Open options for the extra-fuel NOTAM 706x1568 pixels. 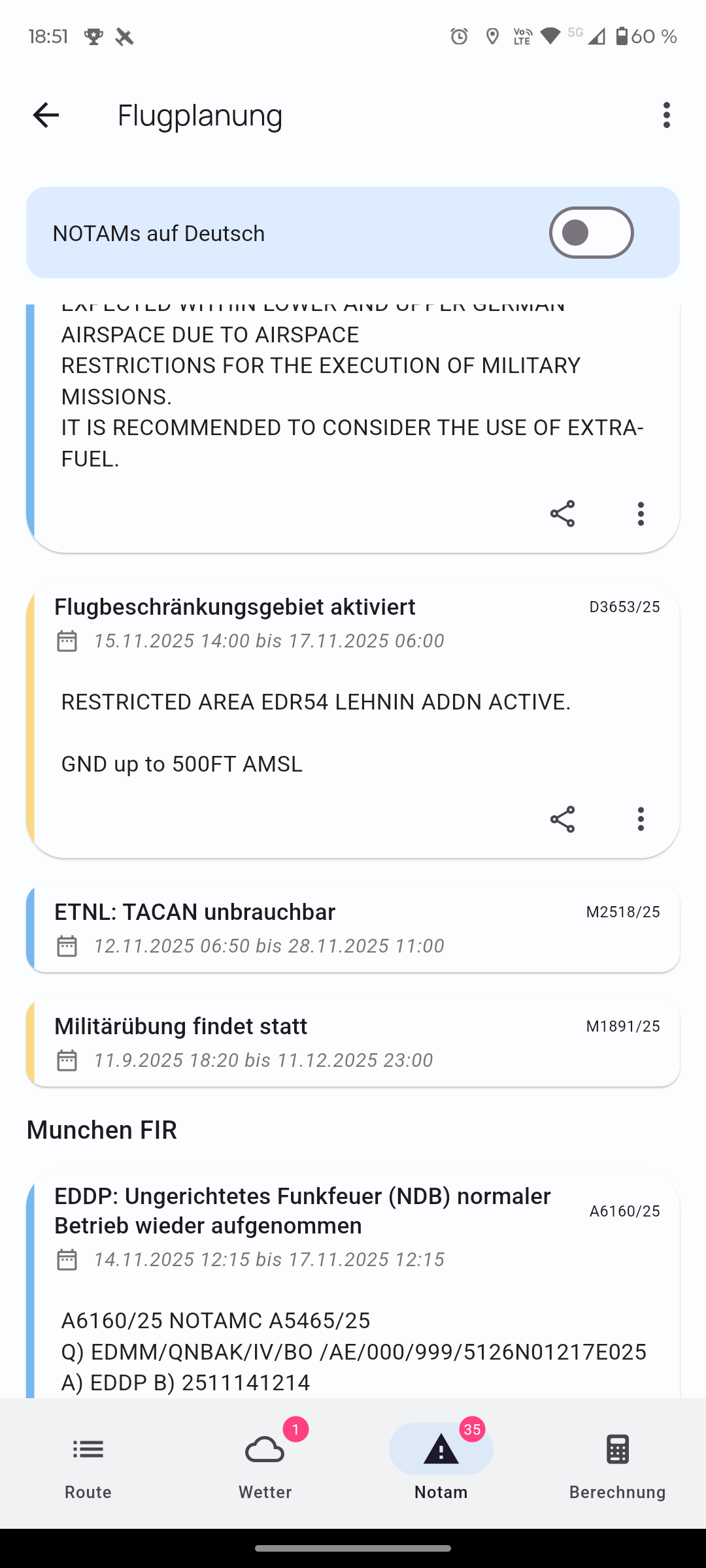(x=641, y=514)
